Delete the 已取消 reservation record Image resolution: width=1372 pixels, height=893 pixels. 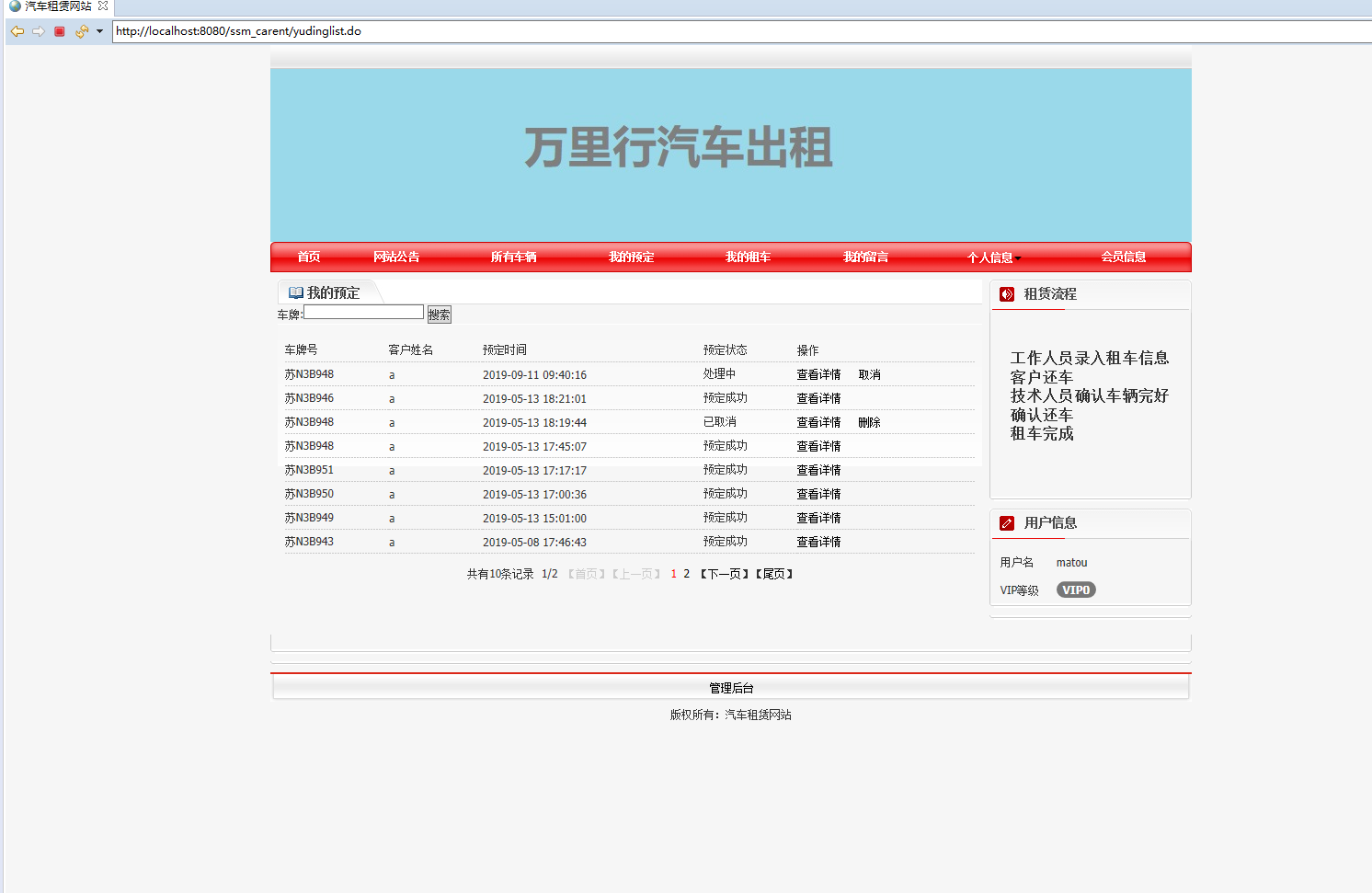869,421
